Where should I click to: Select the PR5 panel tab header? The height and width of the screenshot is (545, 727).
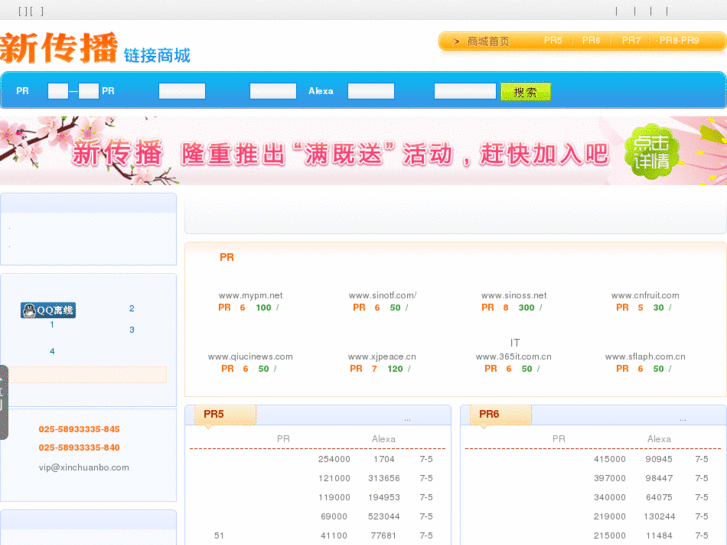pos(225,414)
